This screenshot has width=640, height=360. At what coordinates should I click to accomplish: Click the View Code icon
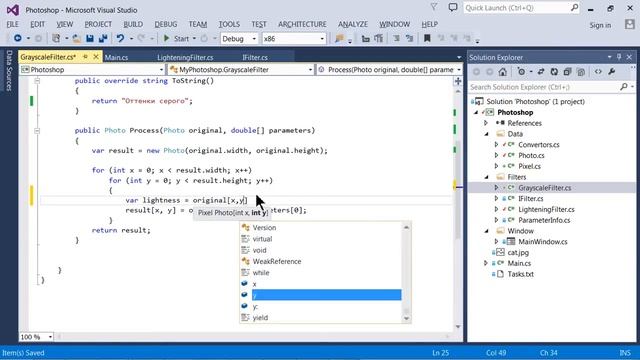[x=598, y=72]
